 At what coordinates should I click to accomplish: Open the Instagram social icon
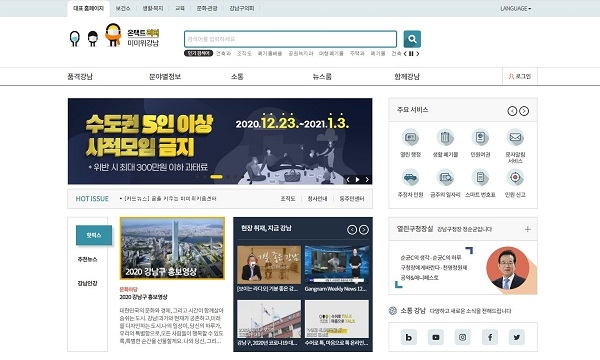pos(462,337)
